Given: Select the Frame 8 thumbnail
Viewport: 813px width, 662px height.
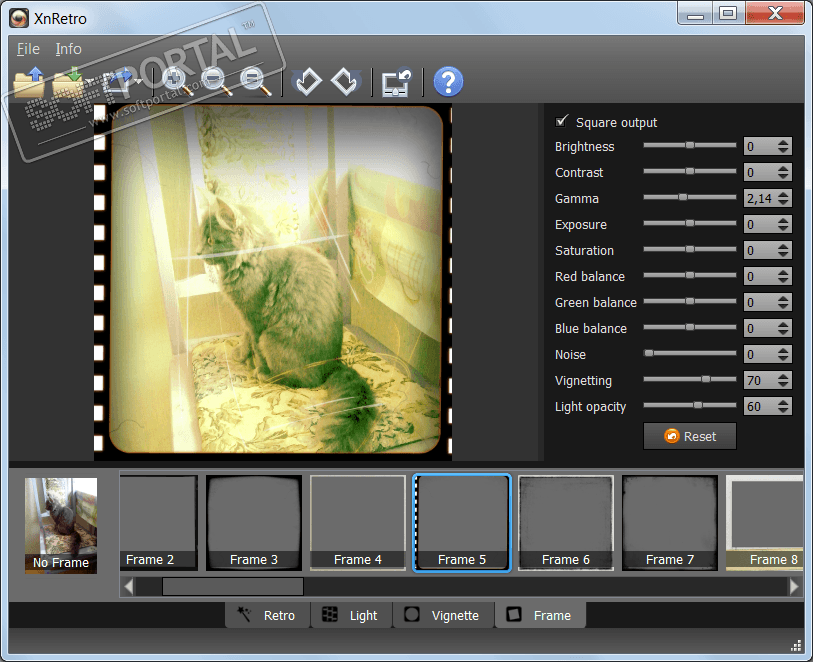Looking at the screenshot, I should pyautogui.click(x=765, y=523).
